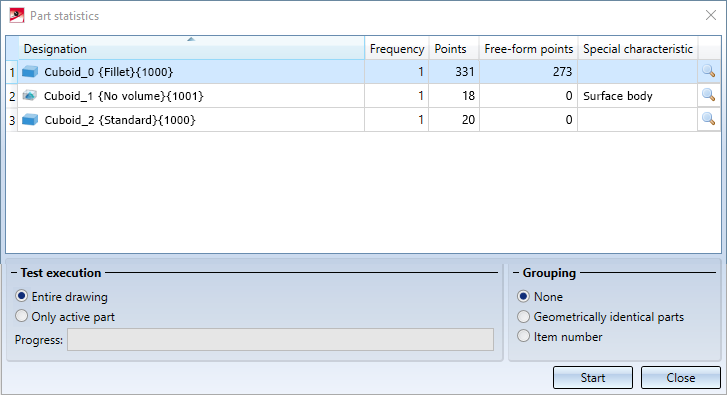
Task: Sort by the Free-form points column
Action: [529, 48]
